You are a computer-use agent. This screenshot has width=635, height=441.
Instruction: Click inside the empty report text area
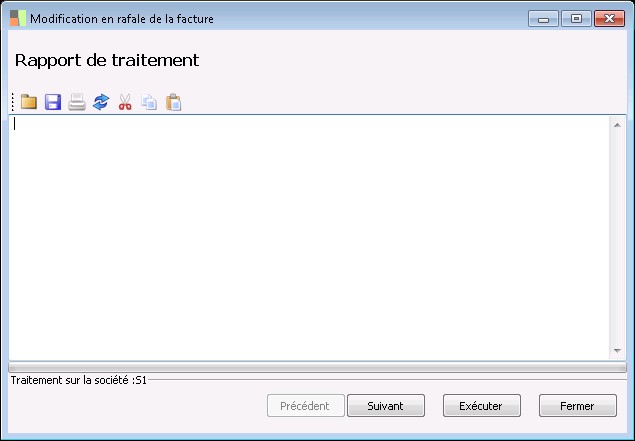tap(309, 238)
